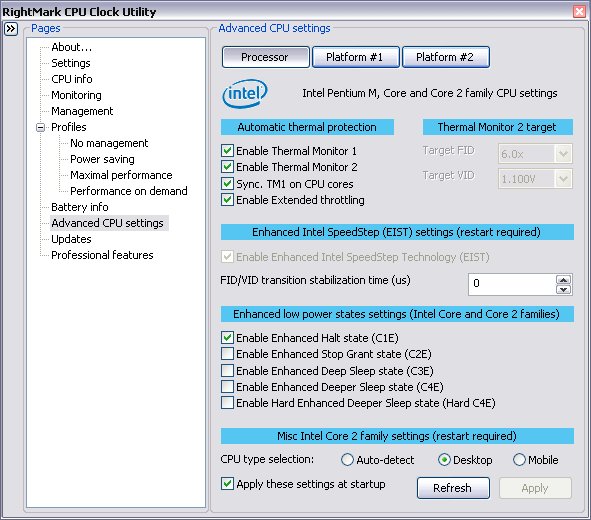Increase the stabilization time with up arrow
Viewport: 591px width, 520px height.
coord(563,280)
